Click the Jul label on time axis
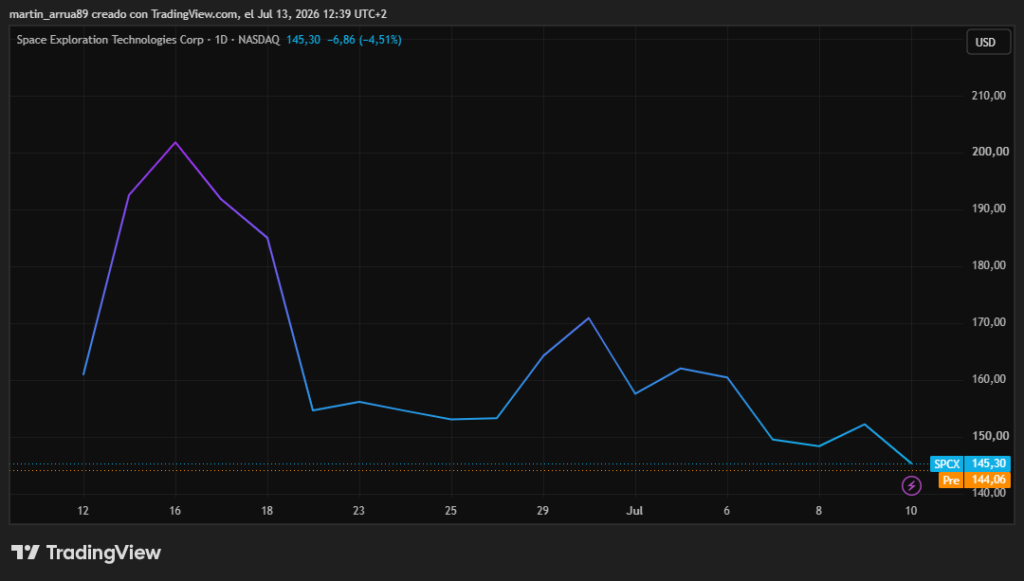1024x581 pixels. coord(635,510)
